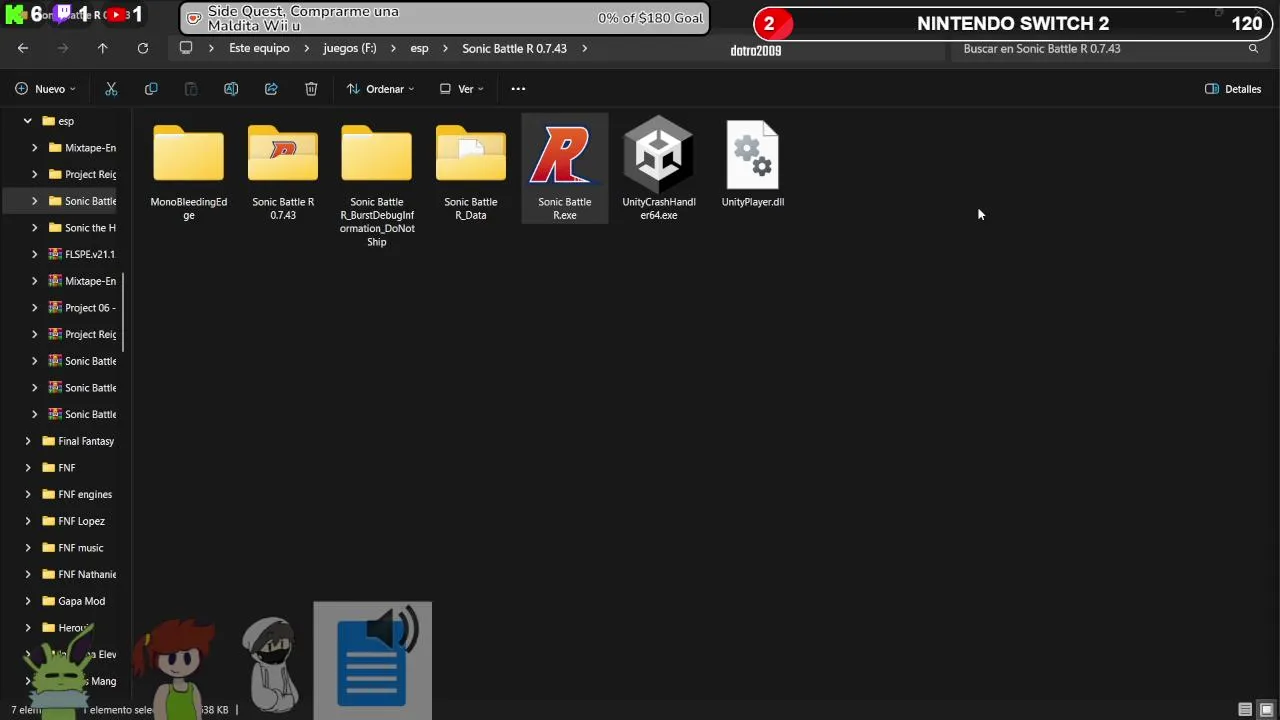This screenshot has height=720, width=1280.
Task: Select FNF Nathanie folder in sidebar
Action: (78, 574)
